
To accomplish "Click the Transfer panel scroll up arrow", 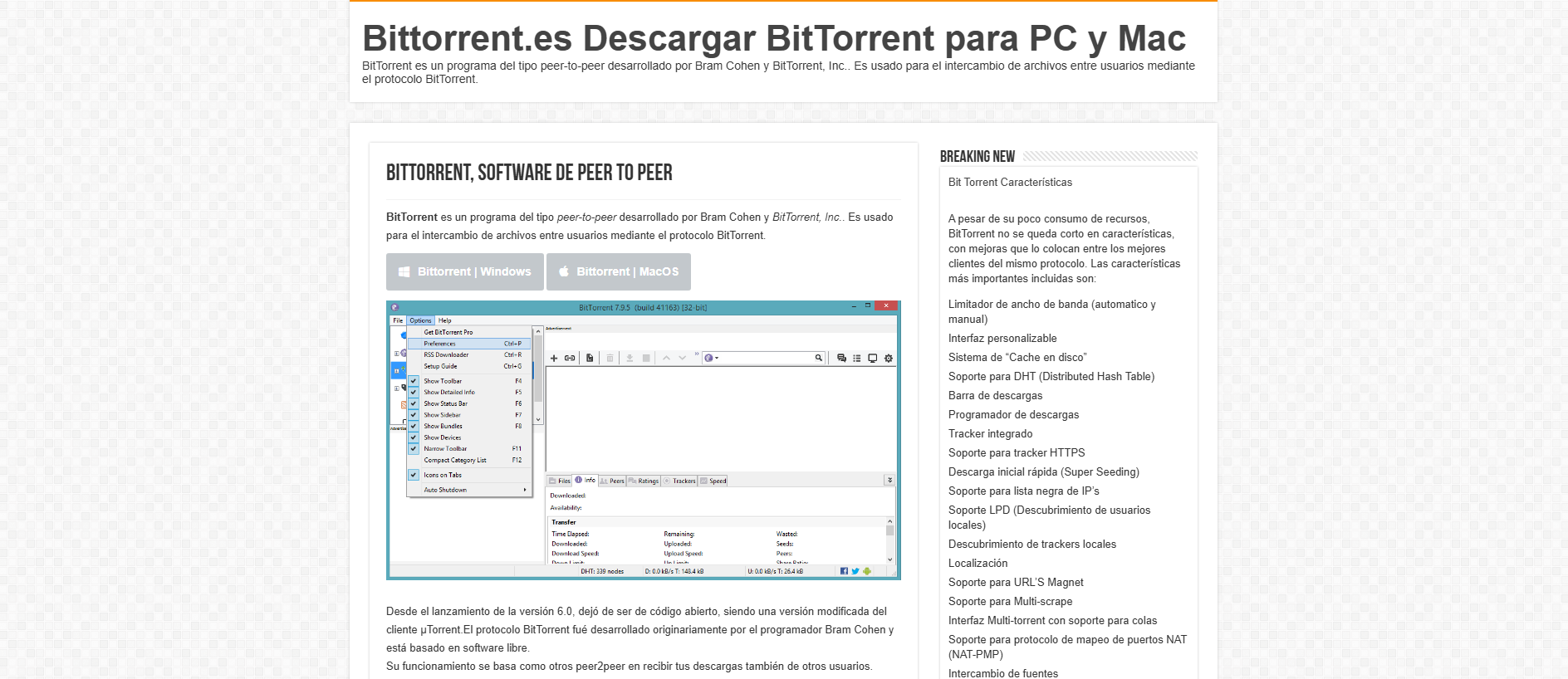I will coord(889,521).
